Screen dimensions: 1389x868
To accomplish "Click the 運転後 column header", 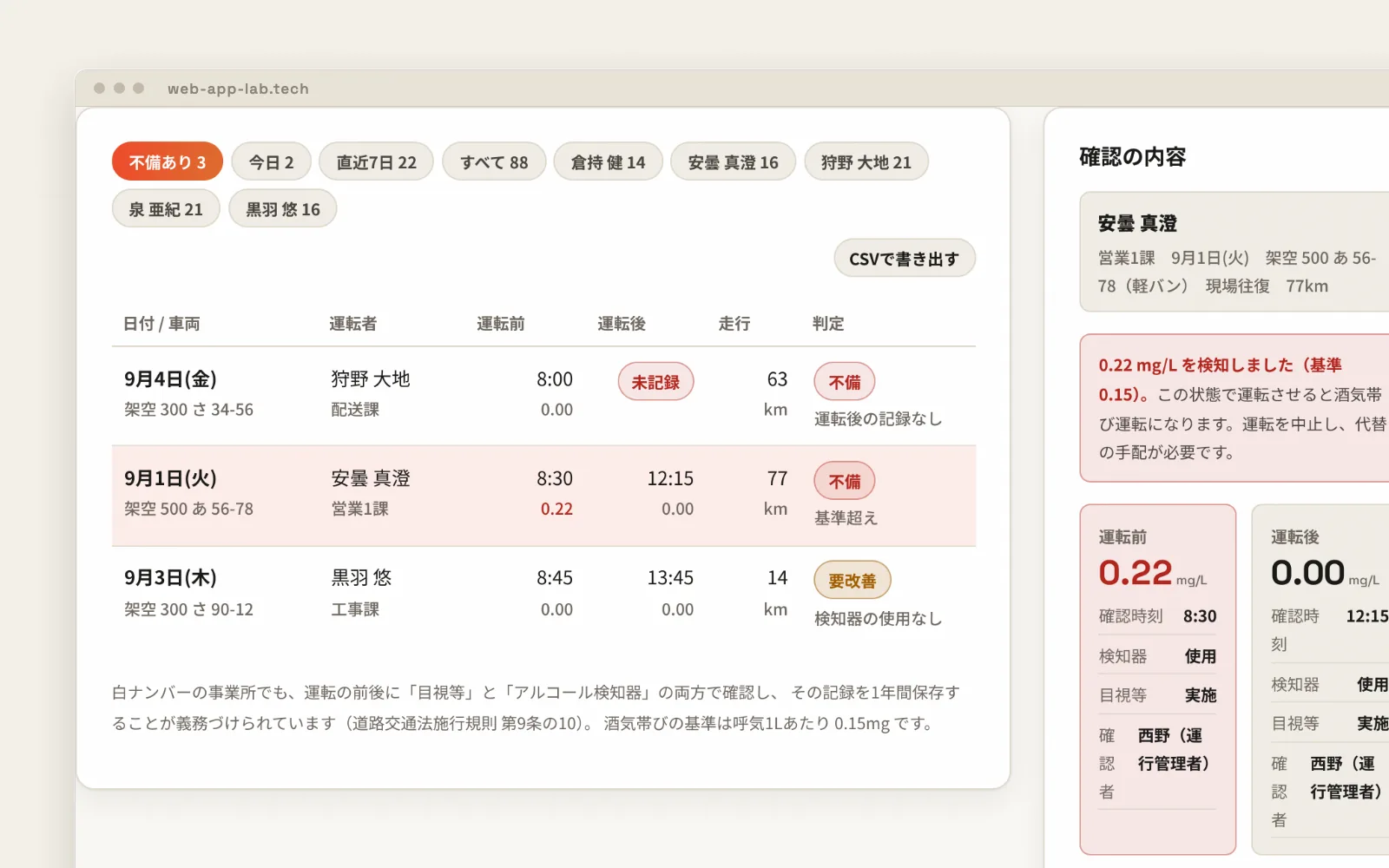I will pyautogui.click(x=622, y=323).
